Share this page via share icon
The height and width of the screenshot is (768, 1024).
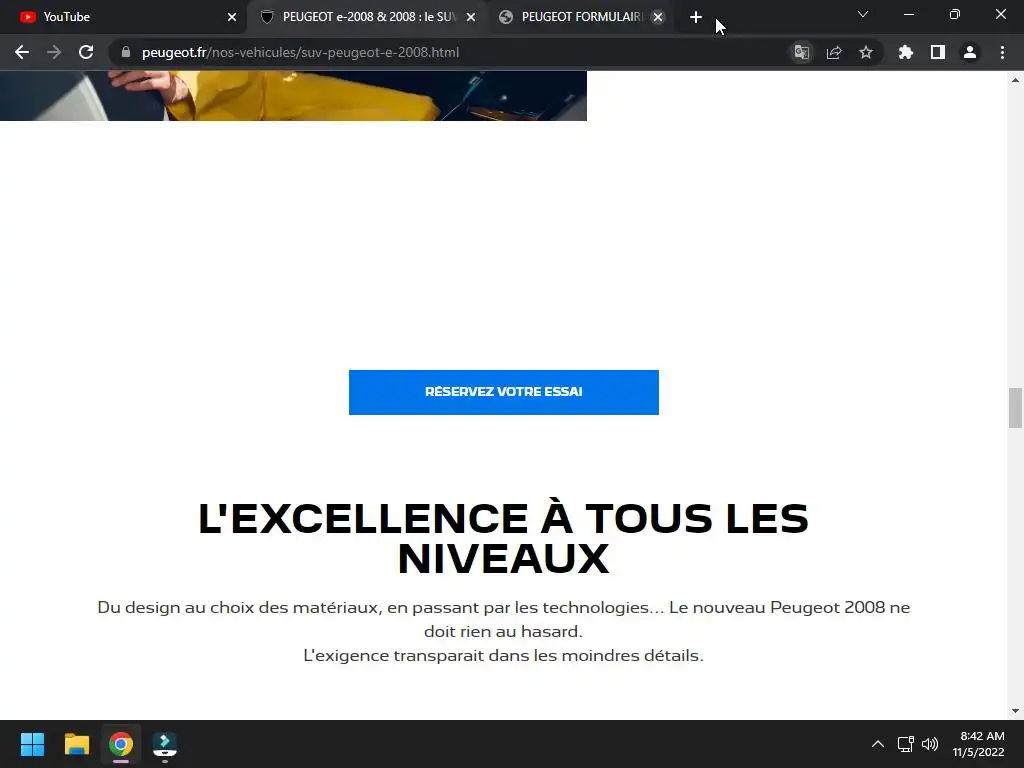(x=834, y=52)
